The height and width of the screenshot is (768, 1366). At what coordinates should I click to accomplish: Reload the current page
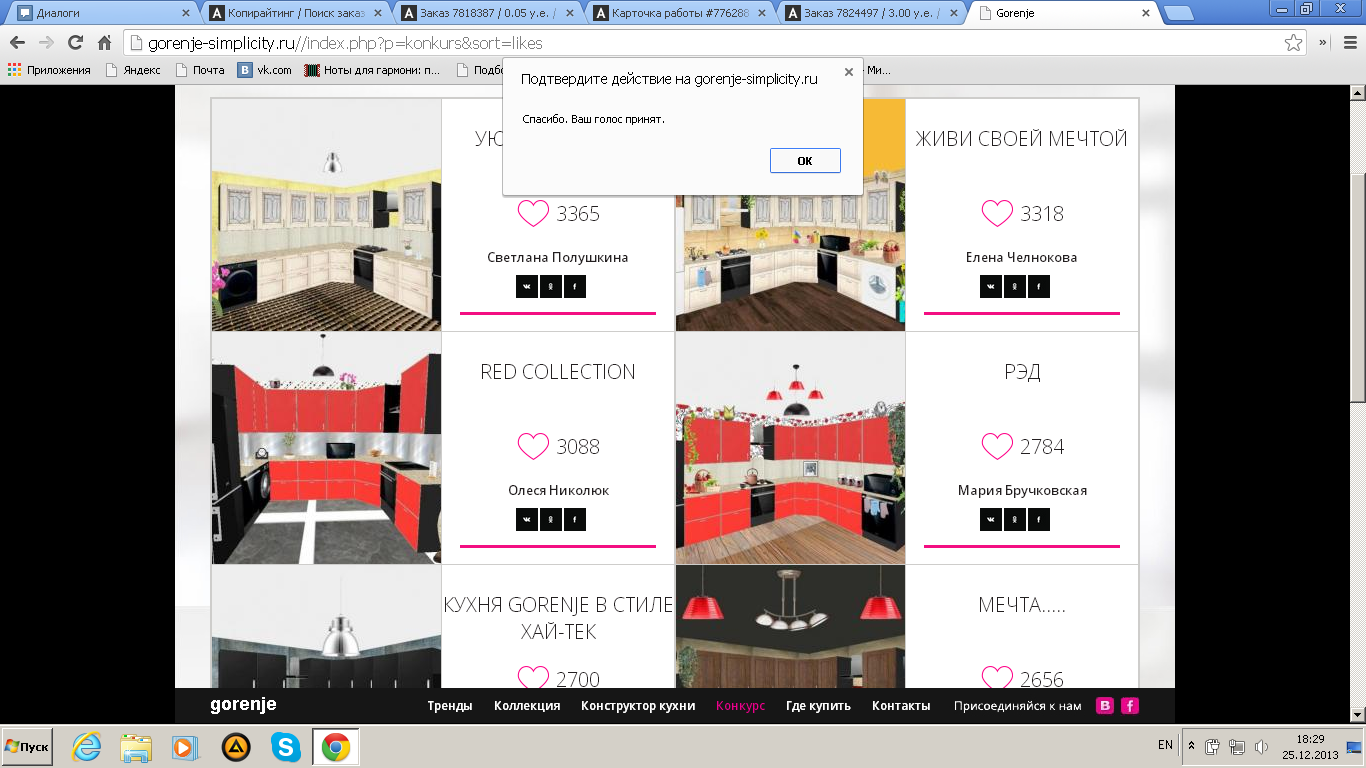75,43
